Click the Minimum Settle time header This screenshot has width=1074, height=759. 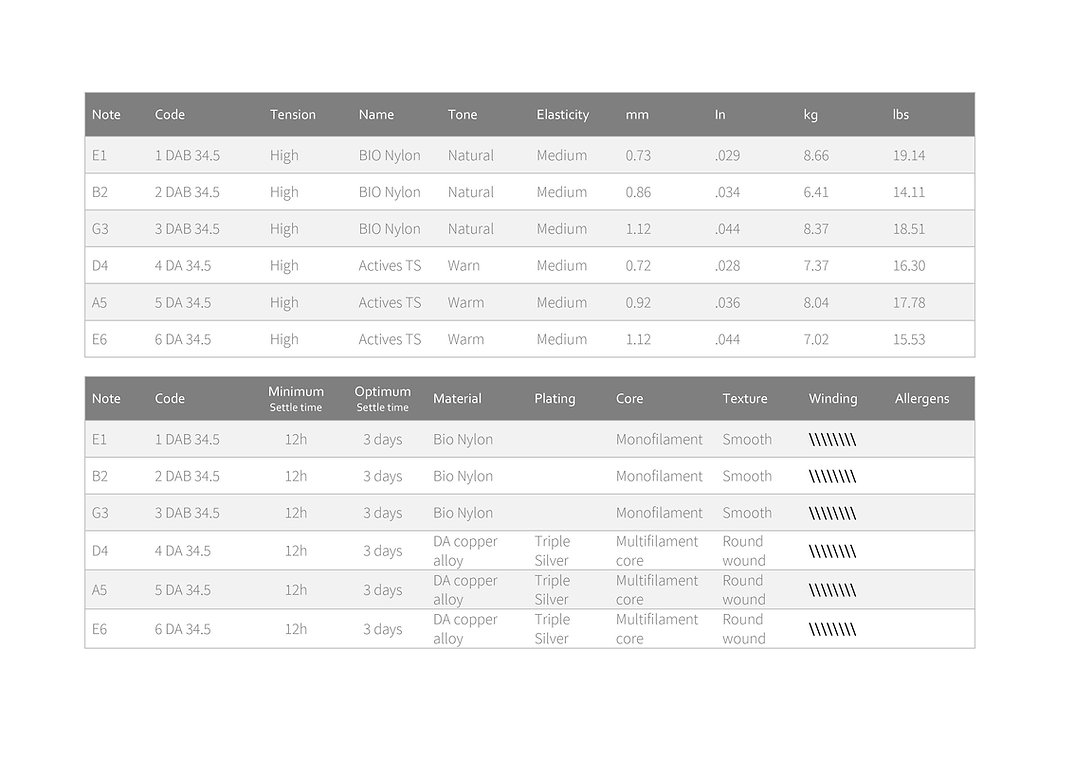pos(296,399)
